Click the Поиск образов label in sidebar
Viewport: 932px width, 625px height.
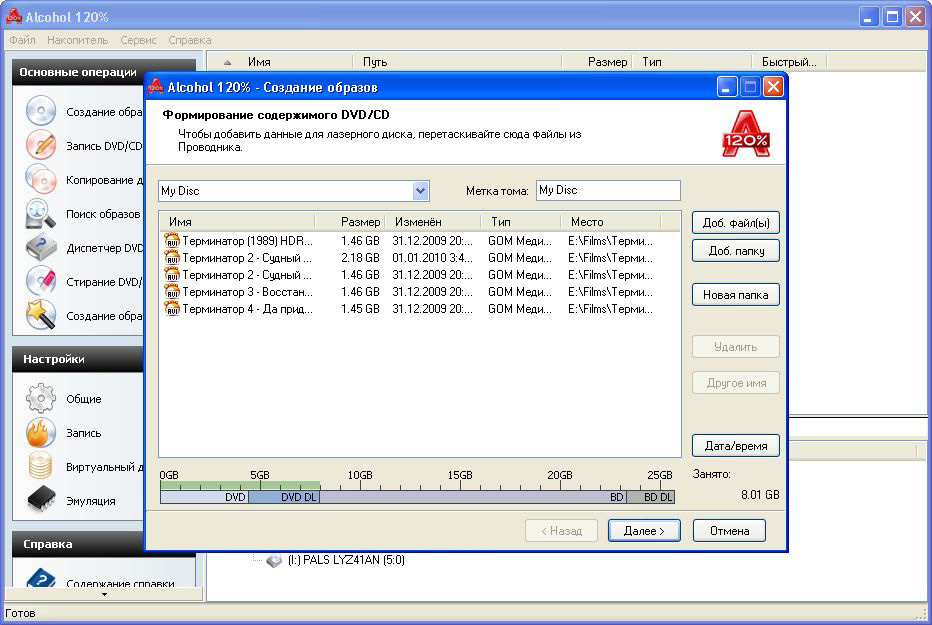103,214
